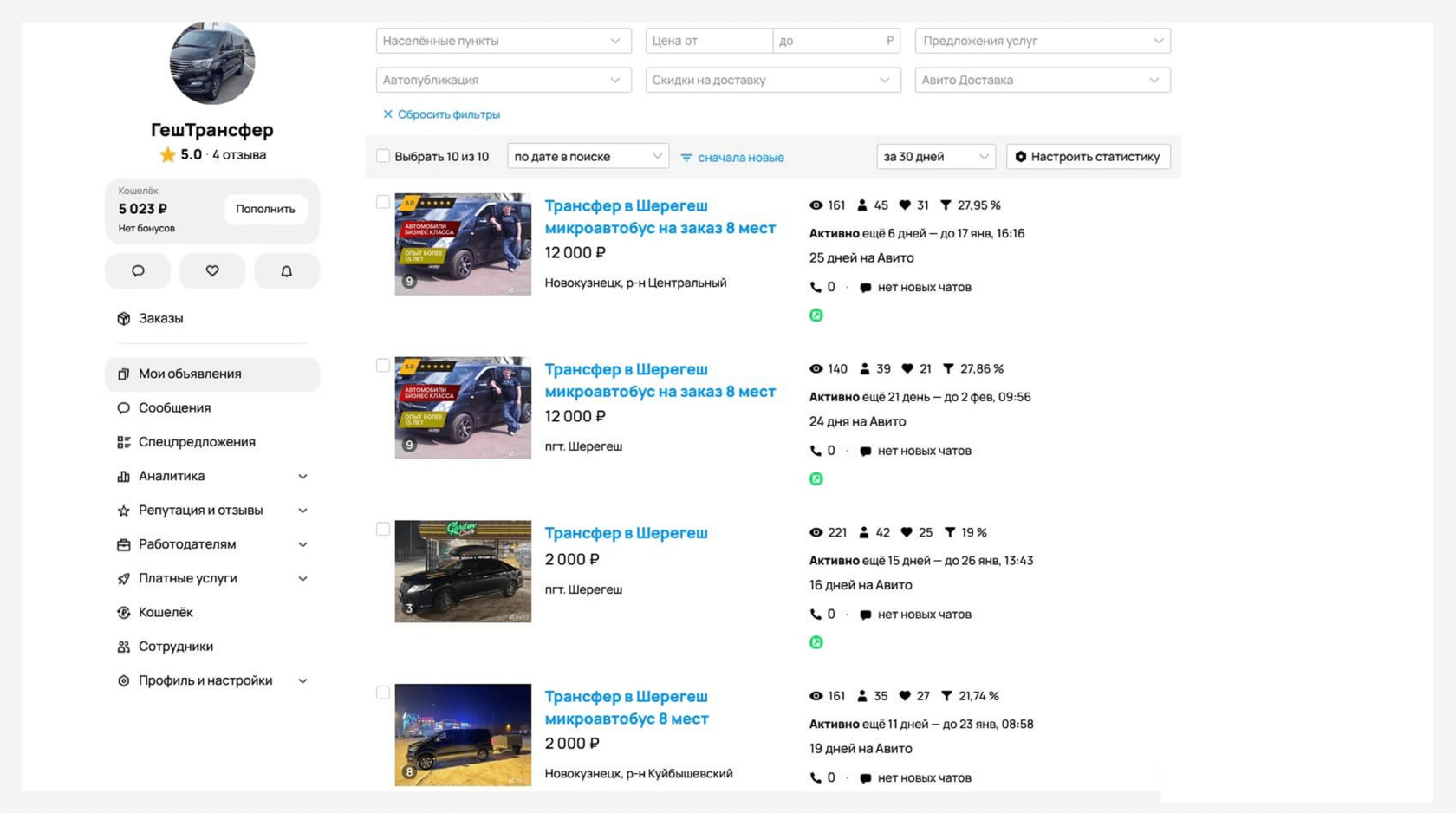Click the Сотрудники people icon
This screenshot has width=1456, height=813.
tap(123, 647)
